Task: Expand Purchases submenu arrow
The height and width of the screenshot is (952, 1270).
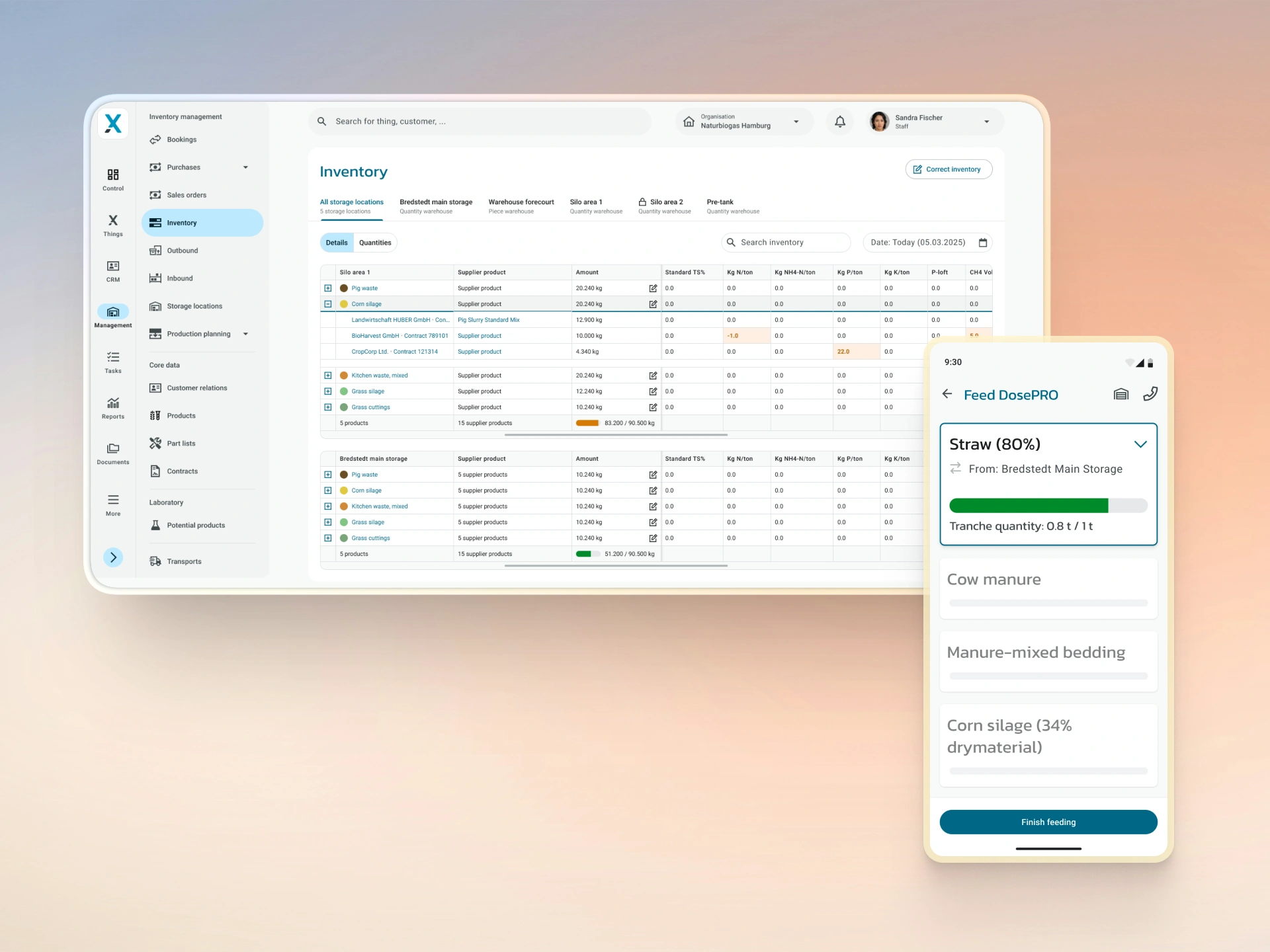Action: [245, 167]
